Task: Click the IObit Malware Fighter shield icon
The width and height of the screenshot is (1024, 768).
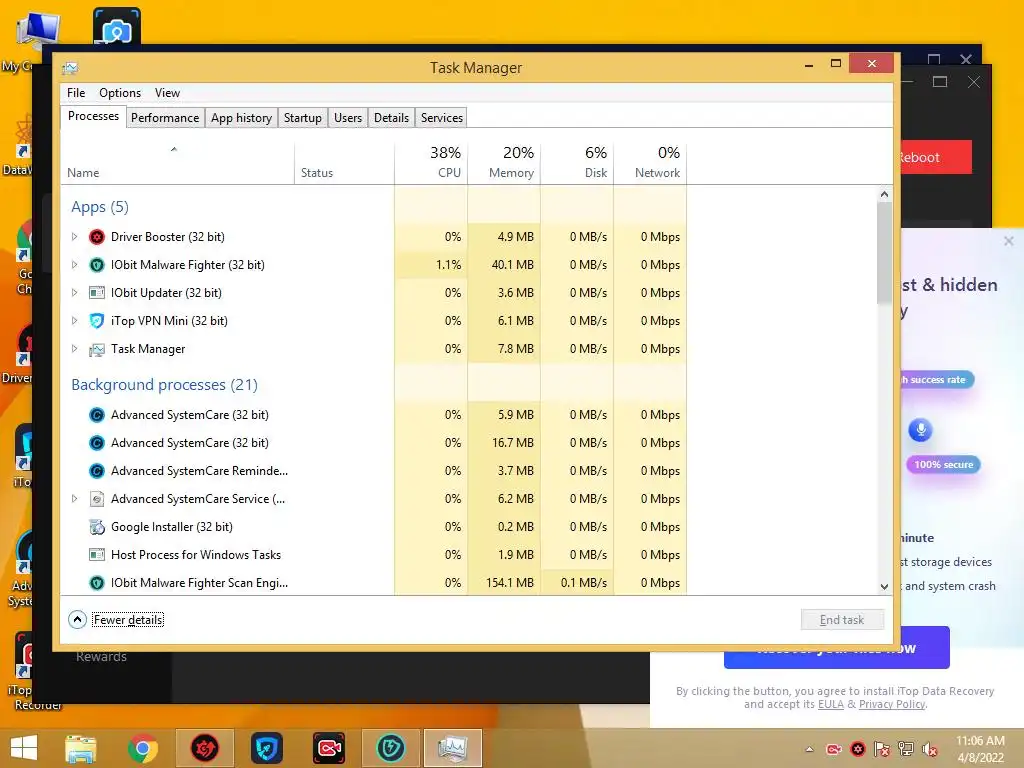Action: [x=97, y=265]
